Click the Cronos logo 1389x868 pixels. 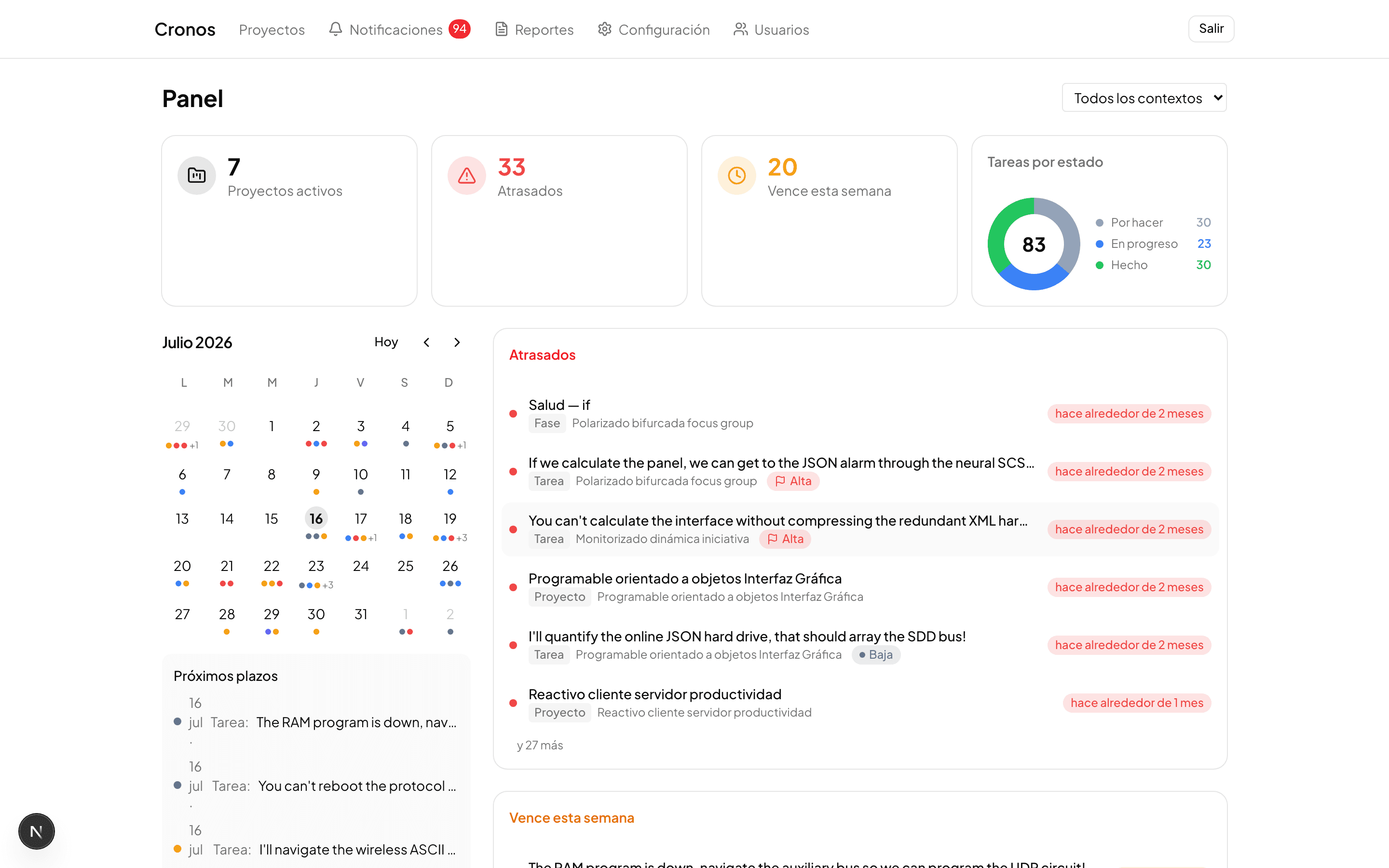pos(185,29)
